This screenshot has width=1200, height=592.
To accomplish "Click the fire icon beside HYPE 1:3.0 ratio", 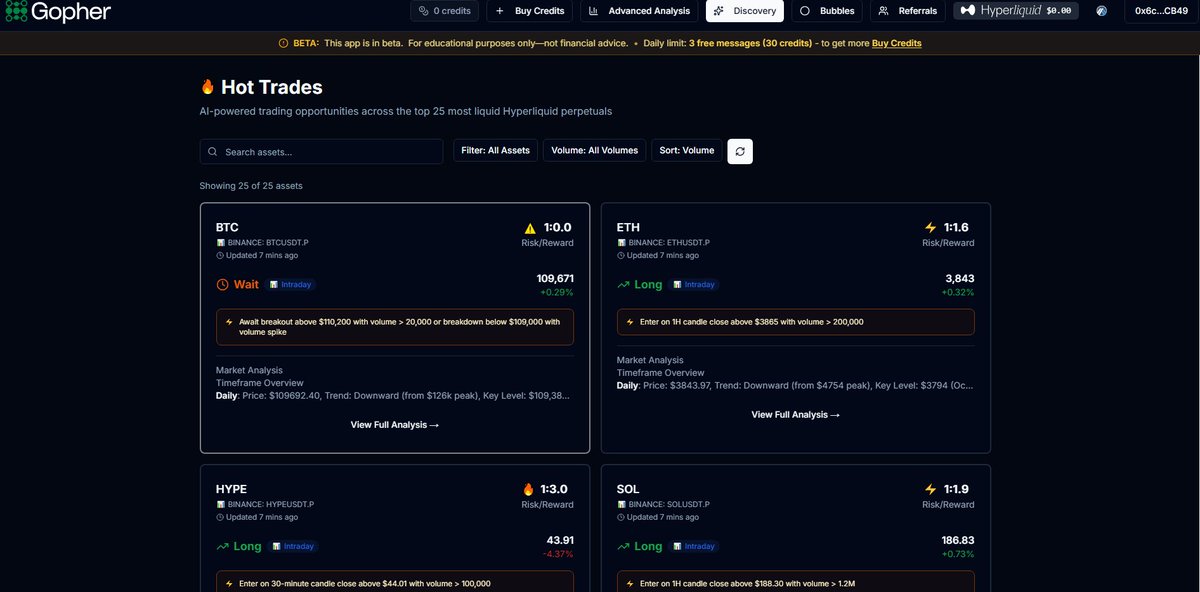I will click(528, 489).
